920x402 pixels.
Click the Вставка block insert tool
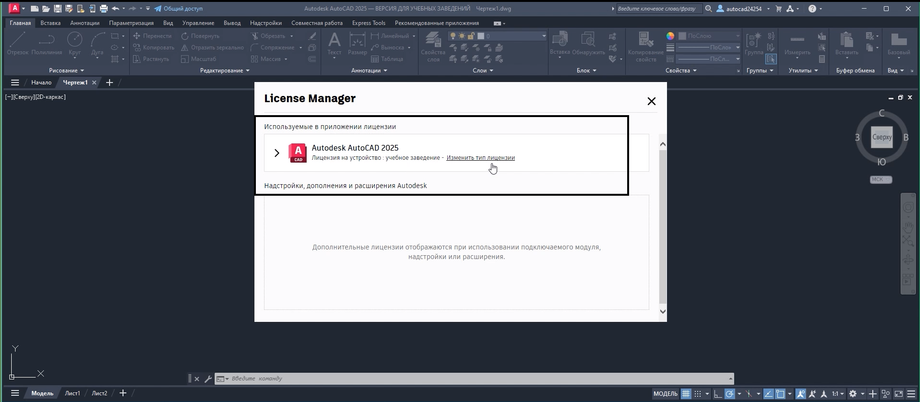click(560, 45)
